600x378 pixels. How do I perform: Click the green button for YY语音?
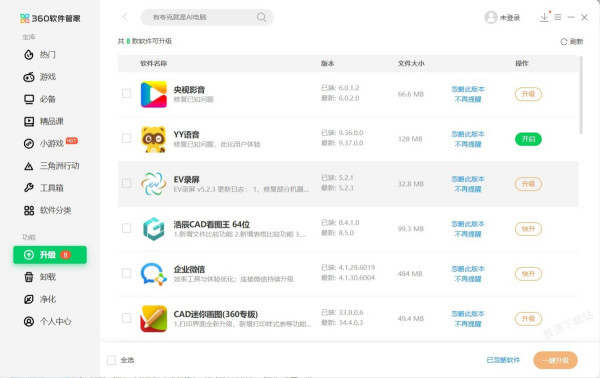[528, 139]
